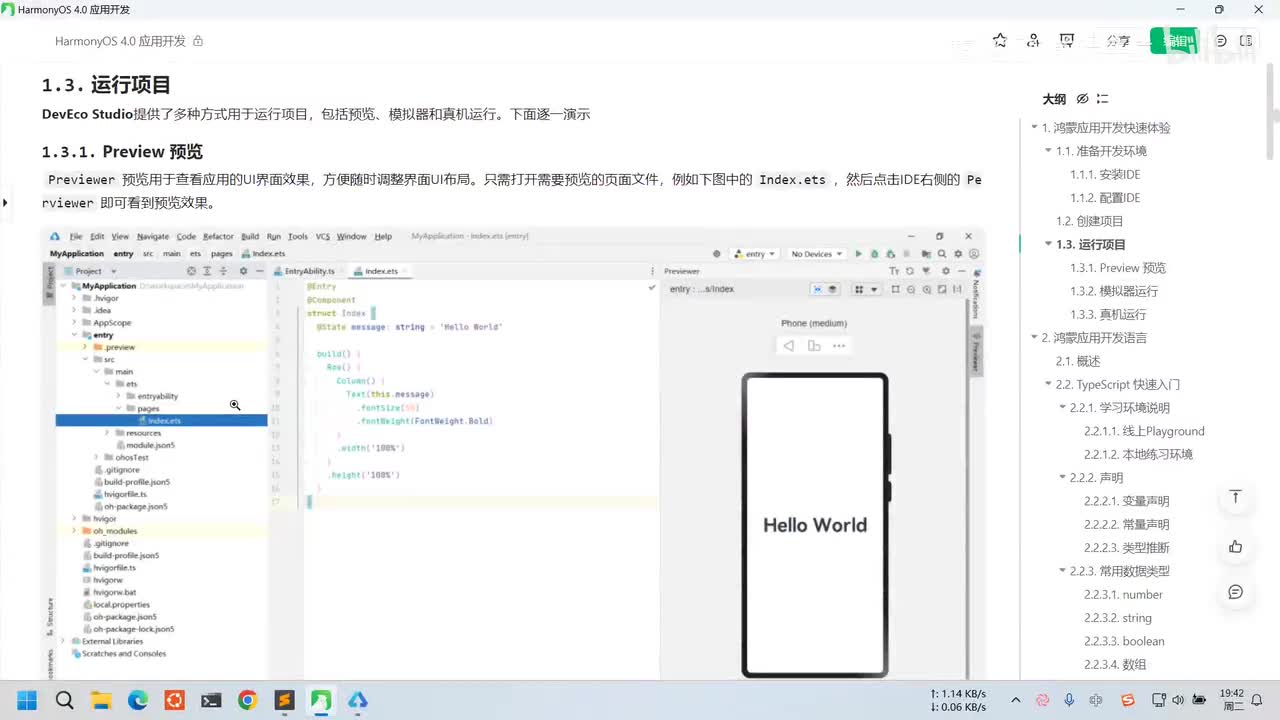Collapse outline section 2.2.1 学习环境说明
Viewport: 1280px width, 720px height.
(x=1062, y=408)
